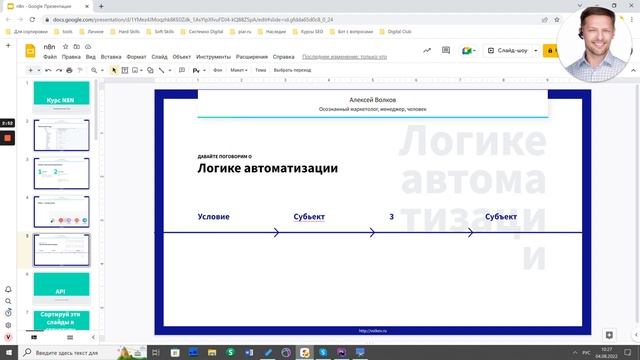640x360 pixels.
Task: Open the last edit history link
Action: [344, 57]
